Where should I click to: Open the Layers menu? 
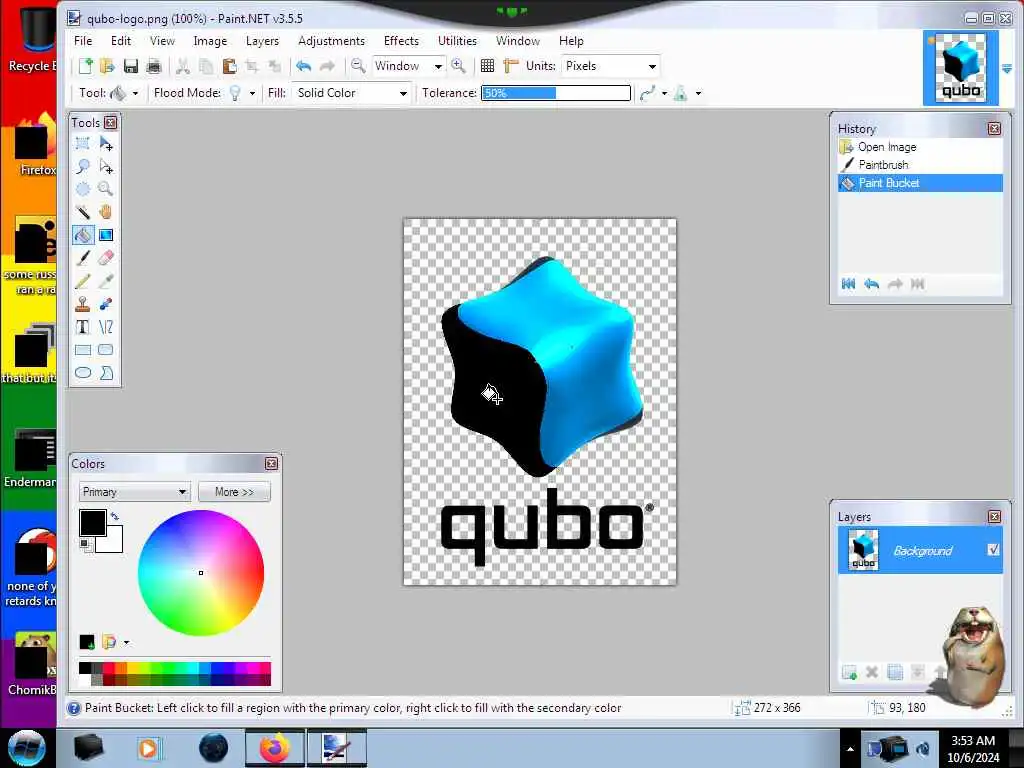pos(262,40)
